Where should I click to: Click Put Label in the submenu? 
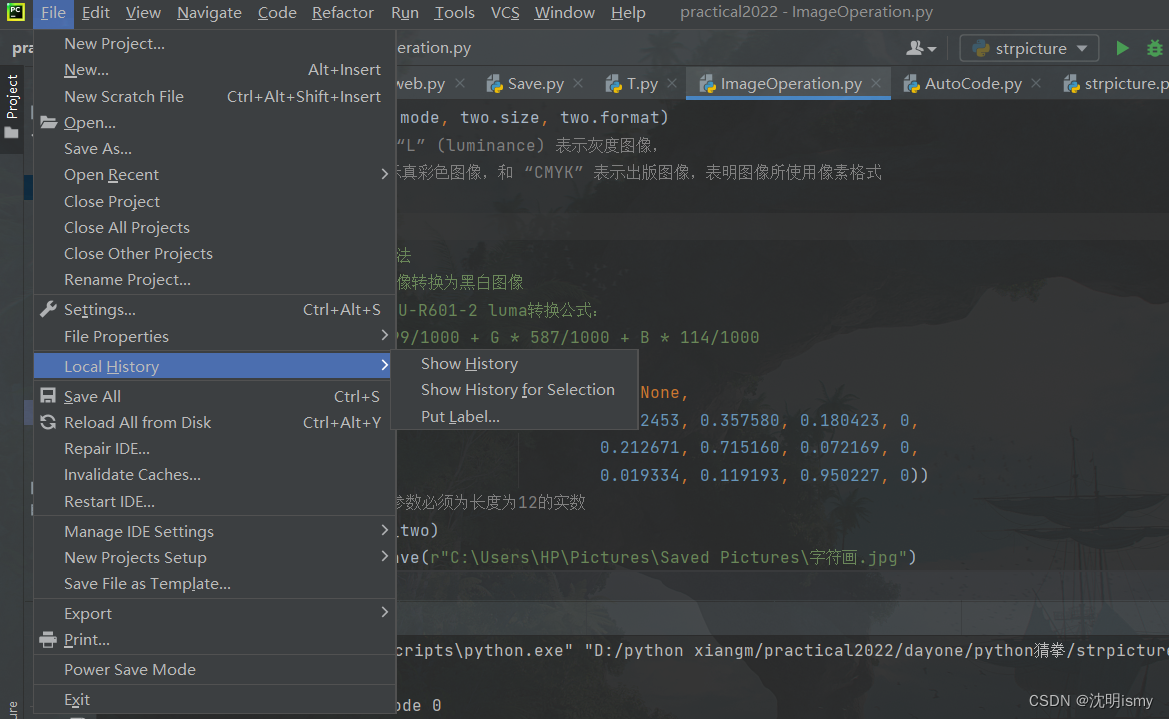461,417
